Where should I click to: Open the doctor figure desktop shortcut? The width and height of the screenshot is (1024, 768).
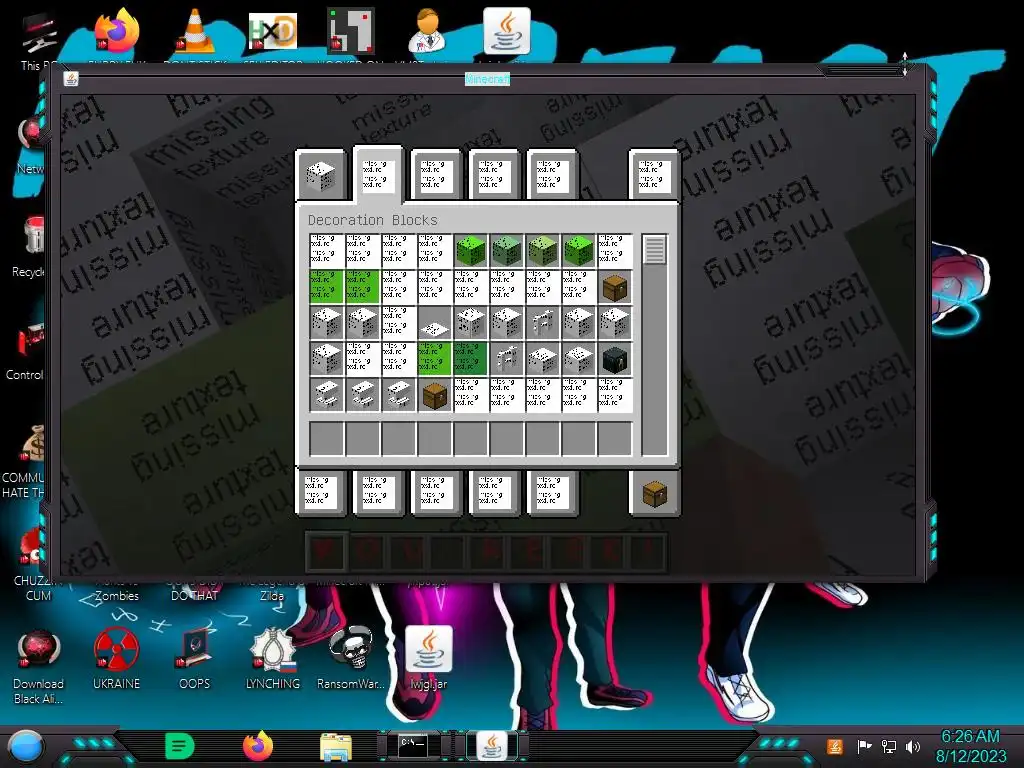(428, 31)
